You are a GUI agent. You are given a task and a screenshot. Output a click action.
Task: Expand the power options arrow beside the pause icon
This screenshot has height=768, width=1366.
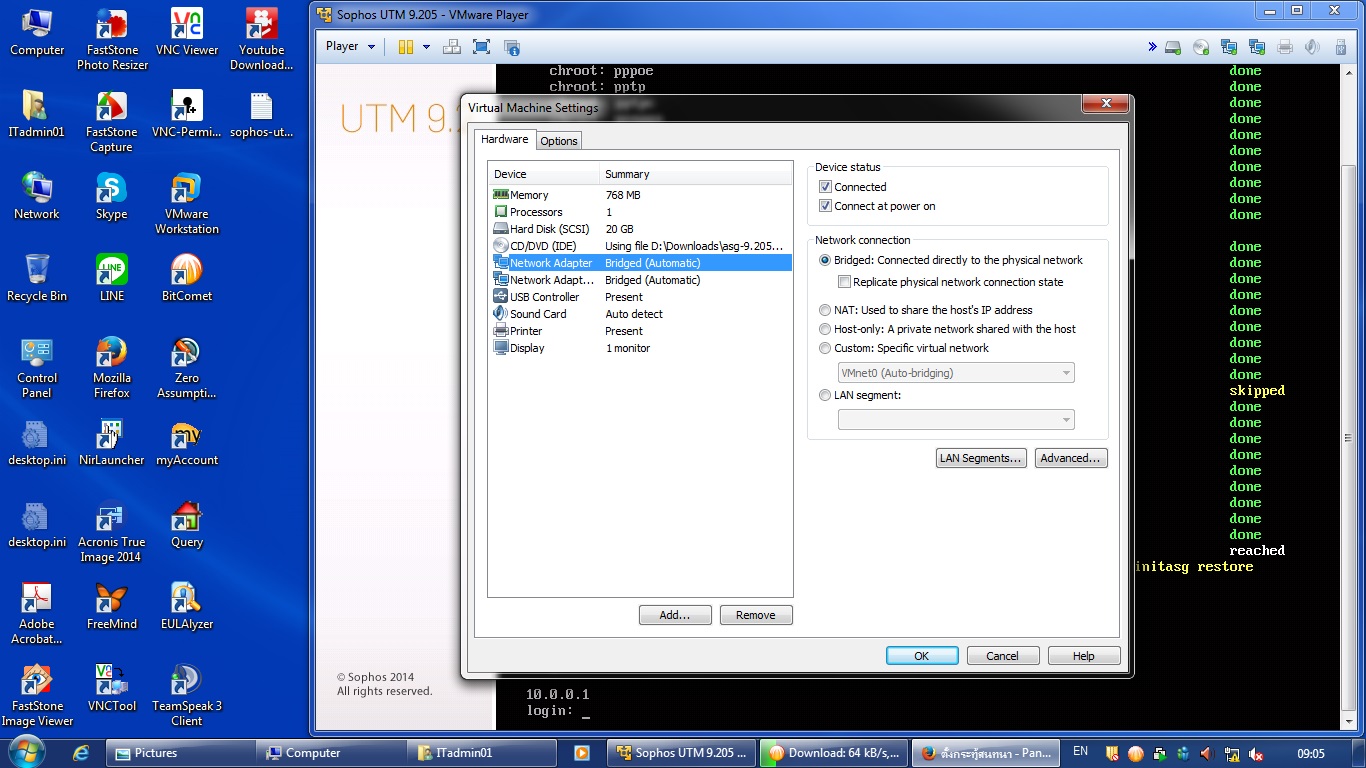426,47
